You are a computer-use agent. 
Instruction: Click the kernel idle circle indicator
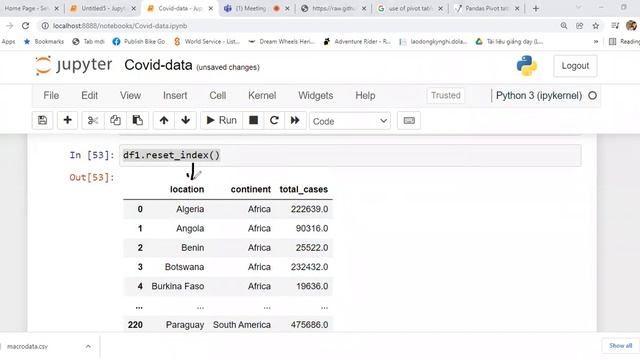coord(593,96)
